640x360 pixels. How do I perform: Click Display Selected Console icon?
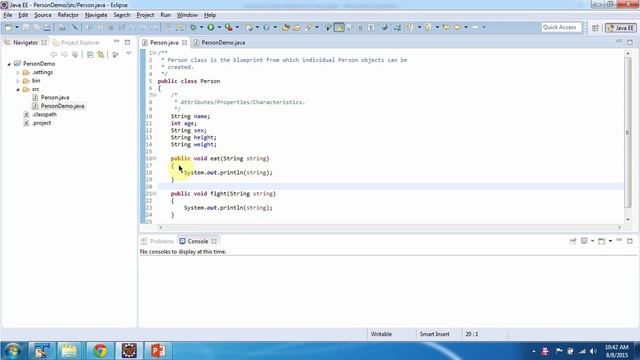(584, 241)
